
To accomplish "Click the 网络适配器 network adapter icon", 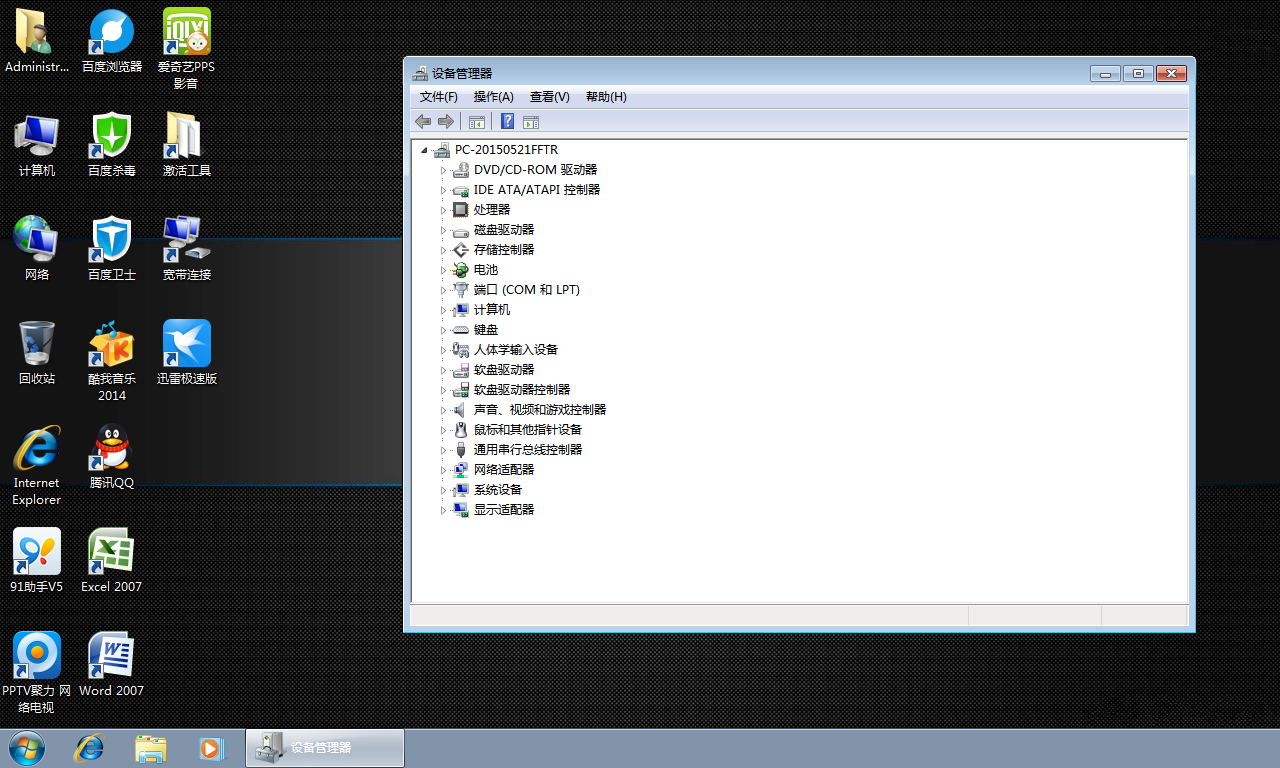I will (459, 469).
